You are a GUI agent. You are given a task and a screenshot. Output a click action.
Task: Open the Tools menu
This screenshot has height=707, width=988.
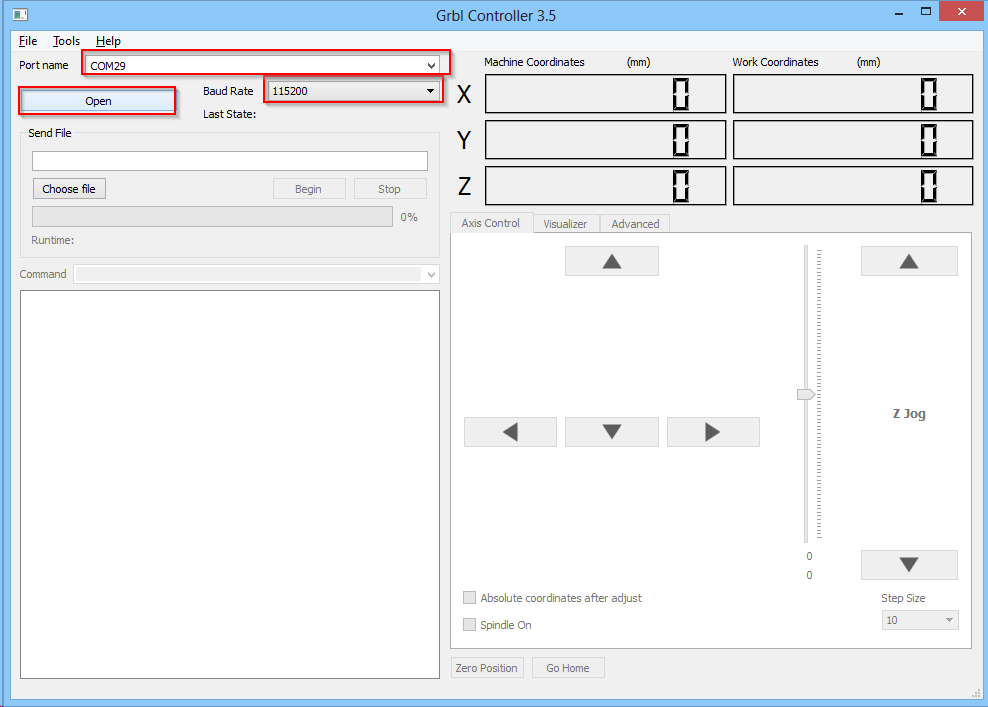click(x=65, y=41)
